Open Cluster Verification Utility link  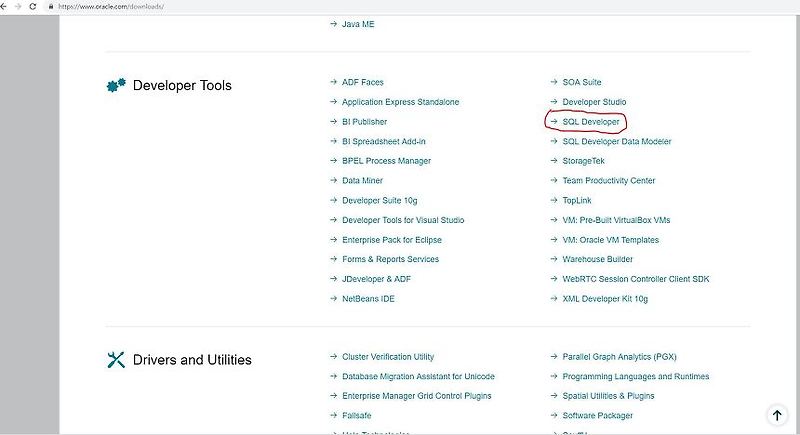[388, 357]
